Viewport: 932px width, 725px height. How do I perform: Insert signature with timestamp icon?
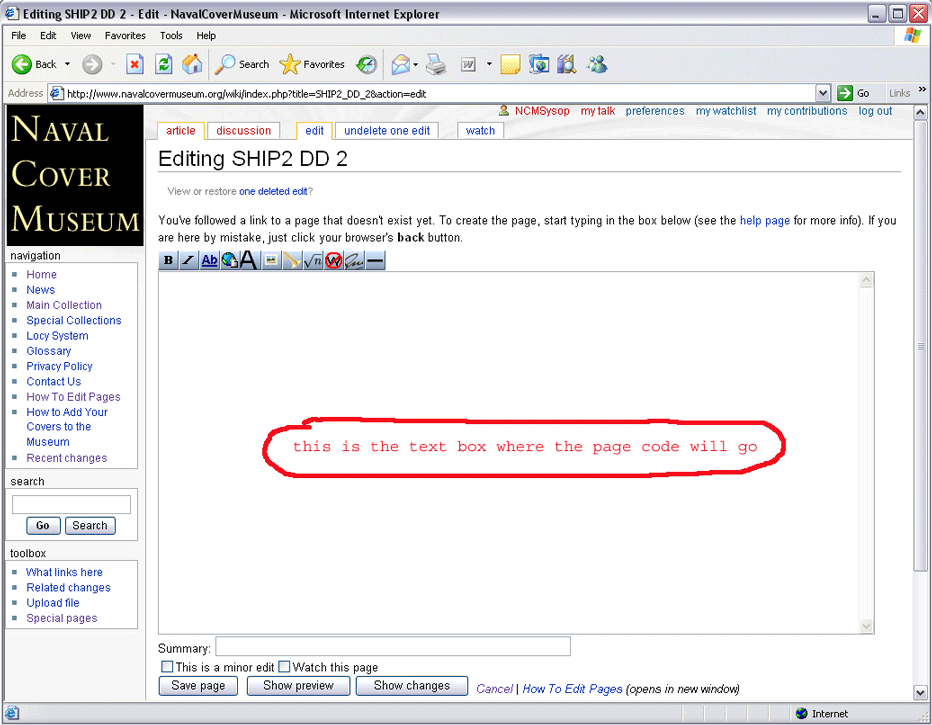pos(354,261)
